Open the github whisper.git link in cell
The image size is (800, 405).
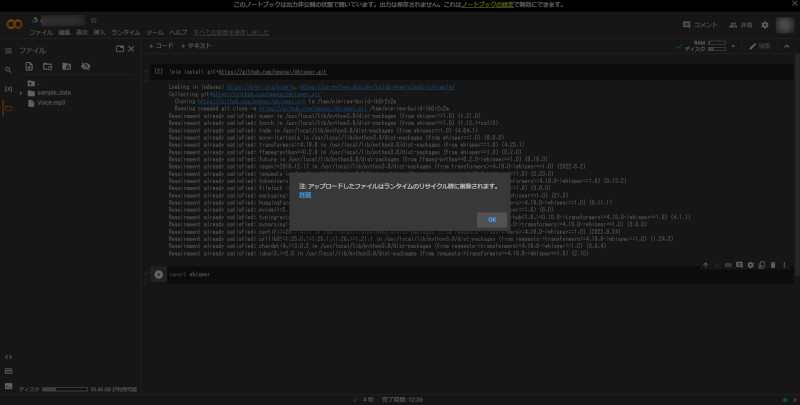tap(273, 72)
